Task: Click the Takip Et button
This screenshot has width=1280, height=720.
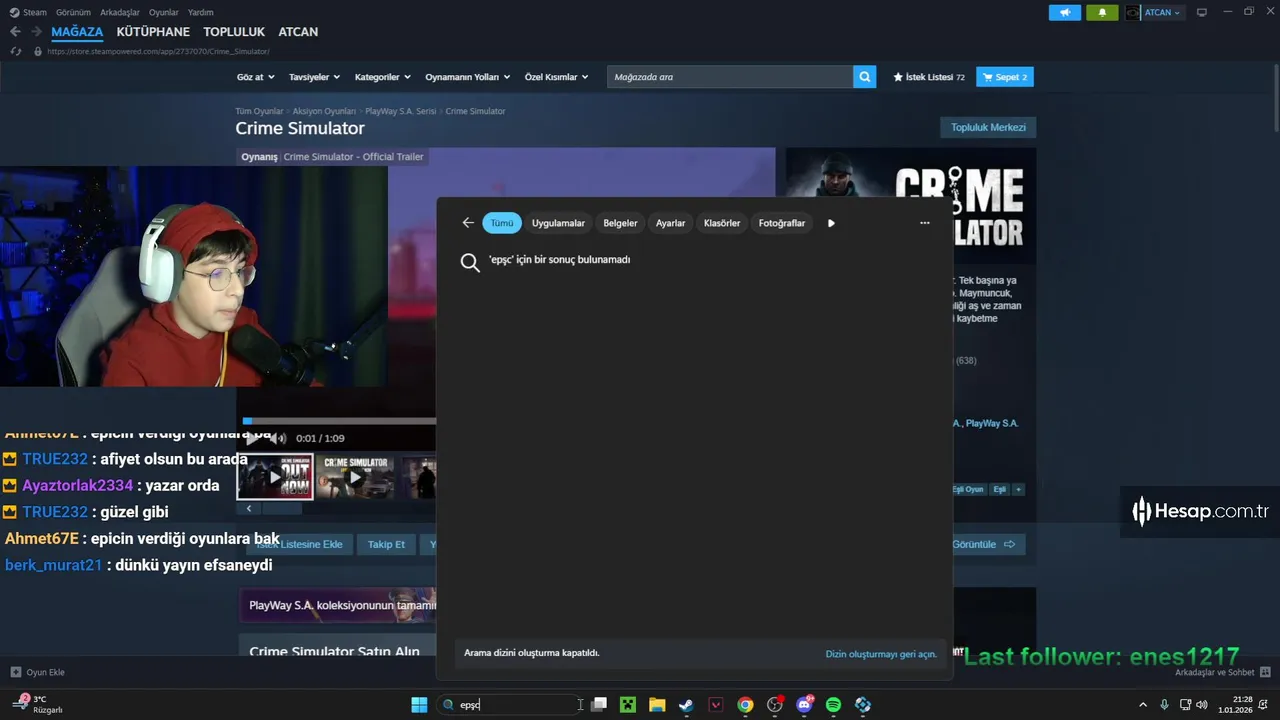Action: click(x=386, y=544)
